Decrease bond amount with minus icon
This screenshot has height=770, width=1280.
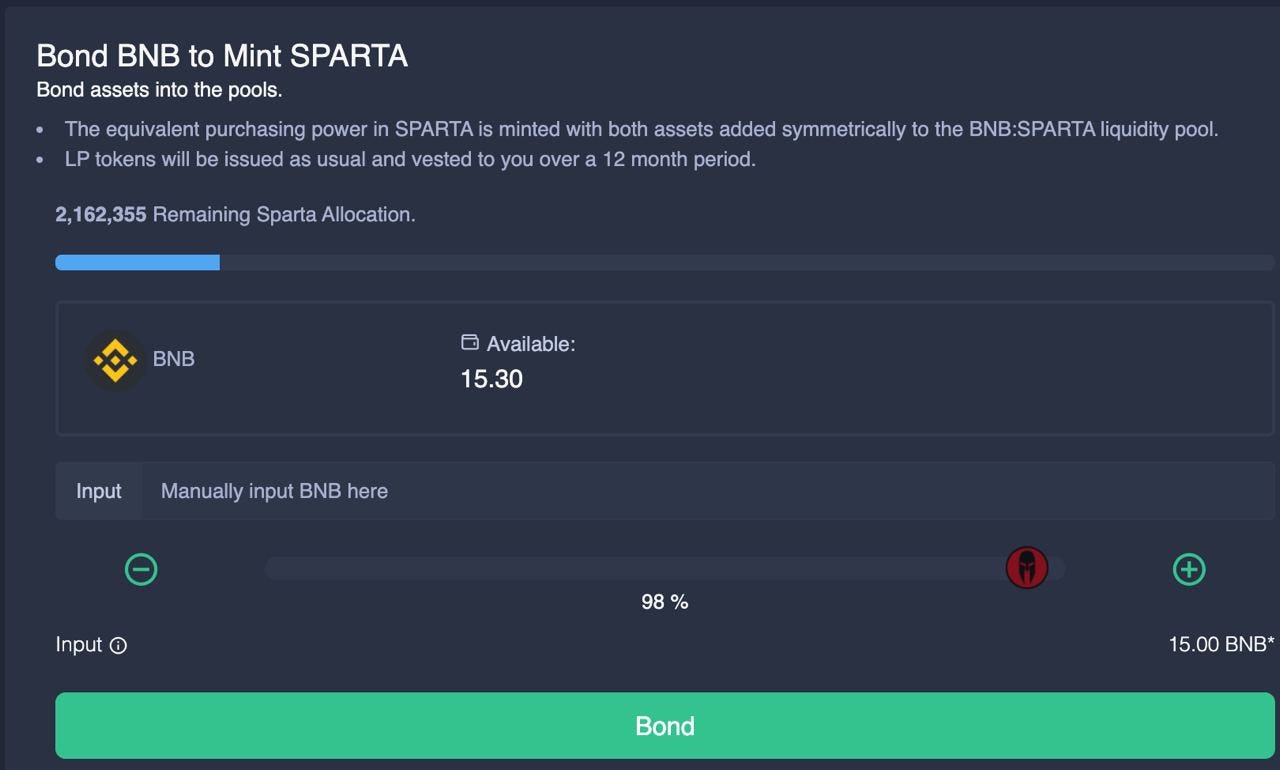tap(141, 569)
